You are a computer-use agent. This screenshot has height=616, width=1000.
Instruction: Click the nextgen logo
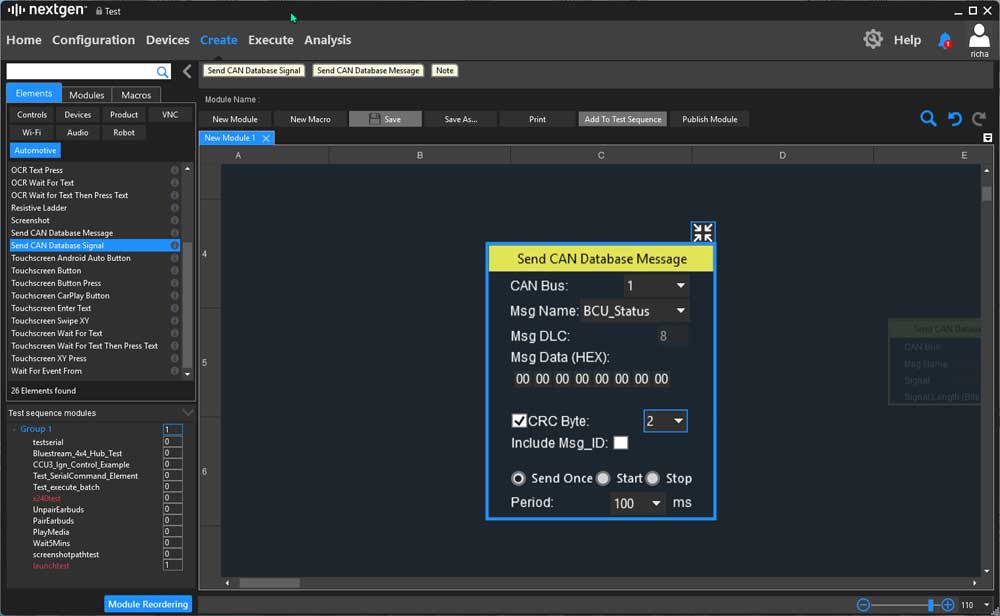pyautogui.click(x=47, y=10)
